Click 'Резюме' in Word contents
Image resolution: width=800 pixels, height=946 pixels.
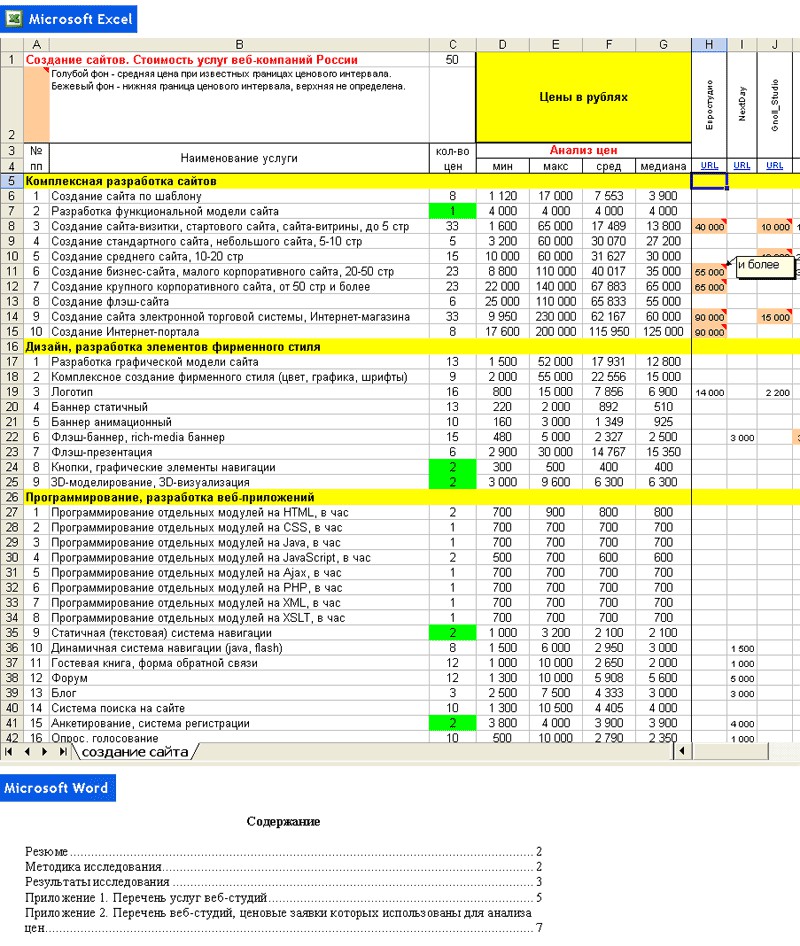pyautogui.click(x=46, y=851)
